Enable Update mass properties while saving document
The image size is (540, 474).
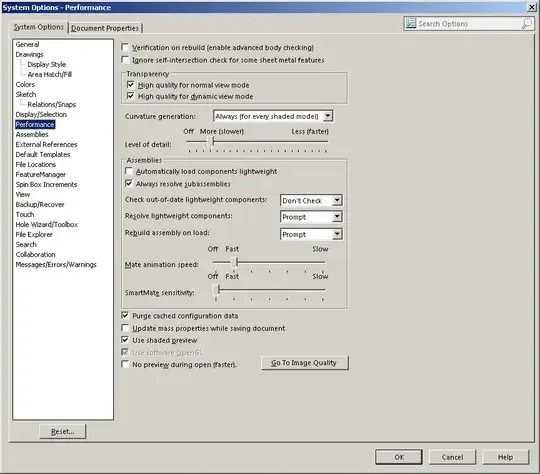tap(125, 328)
